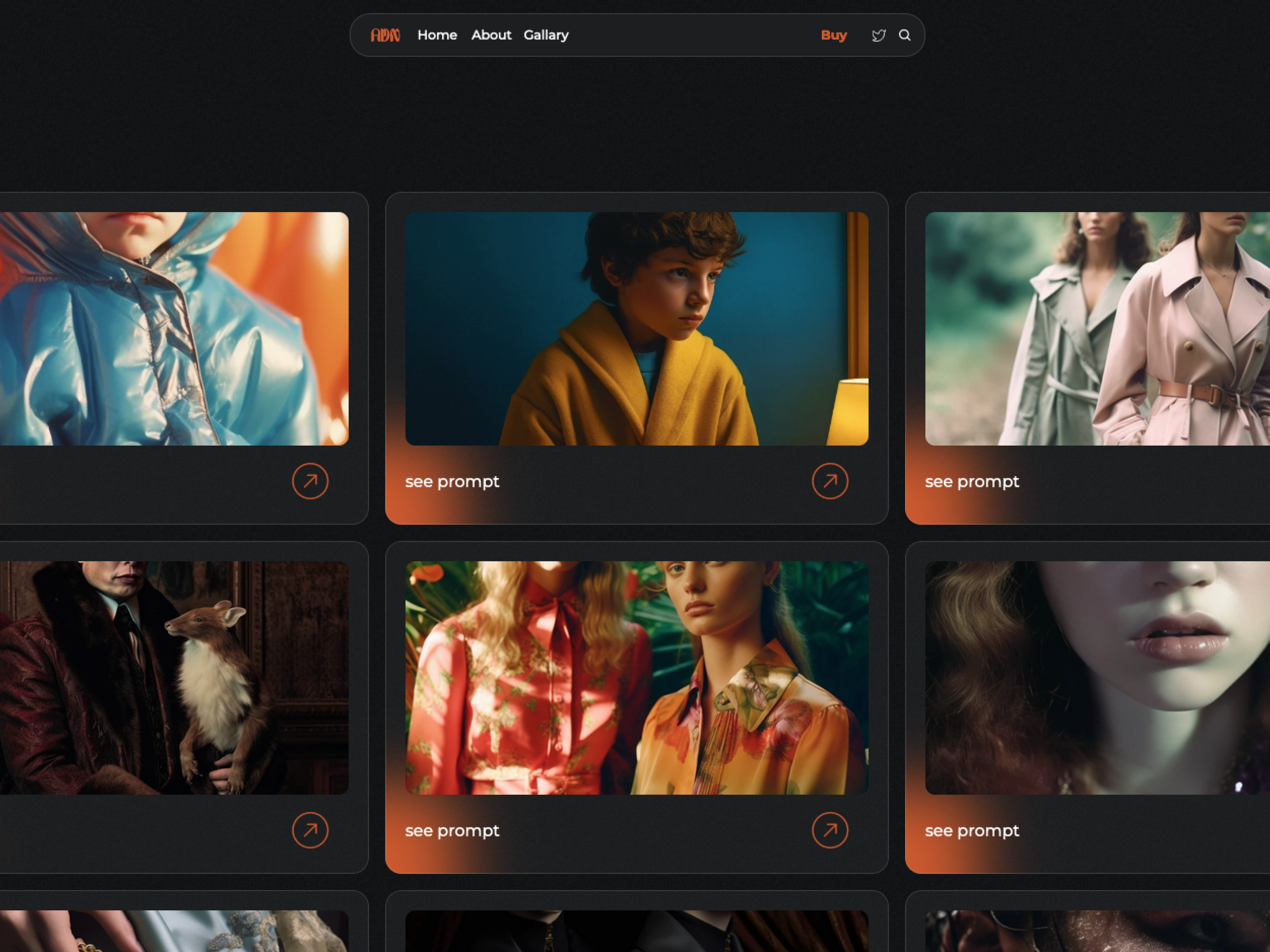This screenshot has width=1270, height=952.
Task: Open the man with fox image
Action: [174, 678]
